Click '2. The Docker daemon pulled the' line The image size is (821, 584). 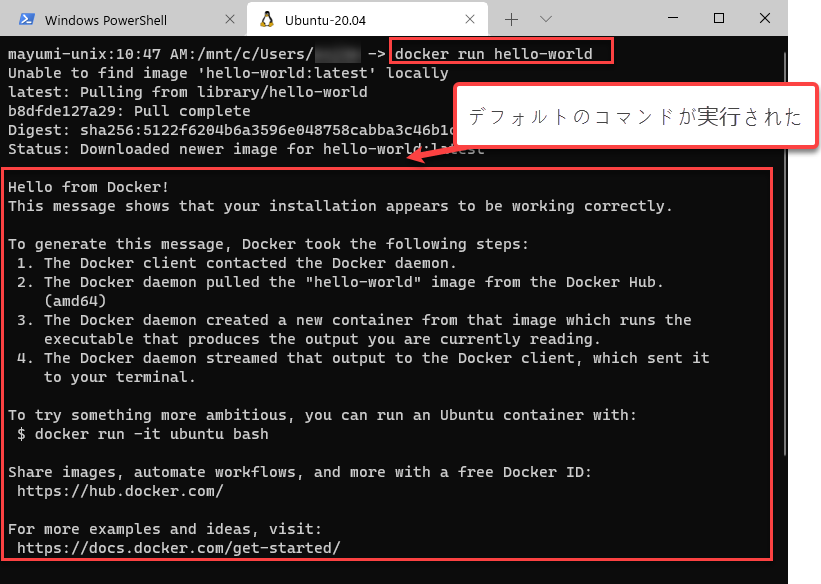point(340,282)
